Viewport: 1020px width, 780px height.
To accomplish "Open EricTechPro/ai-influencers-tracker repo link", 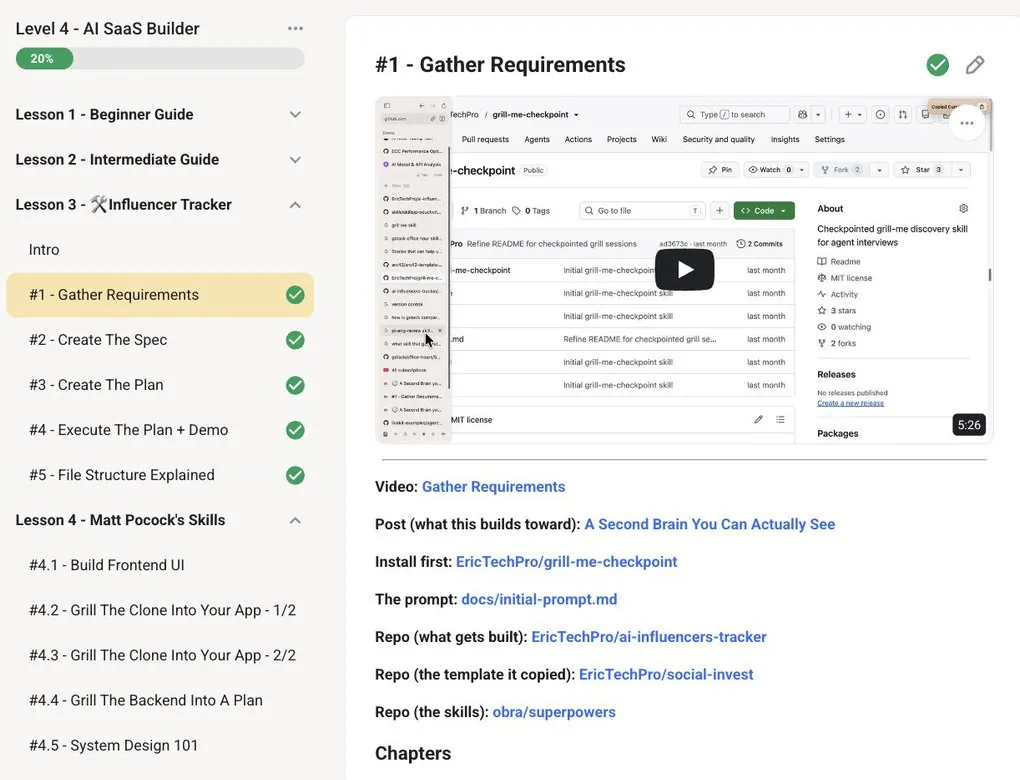I will (649, 637).
